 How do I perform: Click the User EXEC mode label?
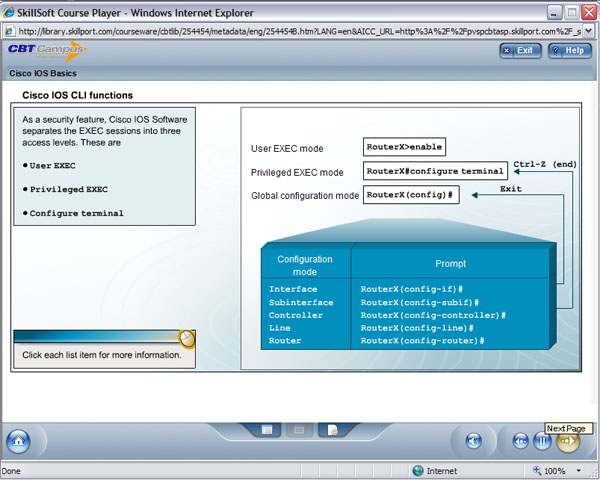click(287, 149)
